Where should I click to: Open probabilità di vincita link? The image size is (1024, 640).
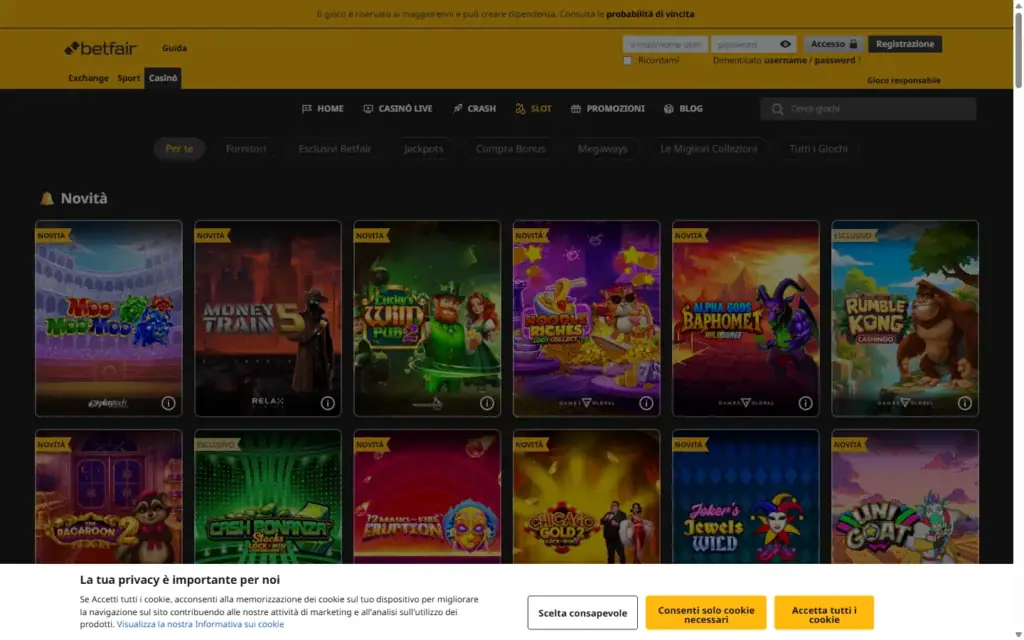coord(650,14)
